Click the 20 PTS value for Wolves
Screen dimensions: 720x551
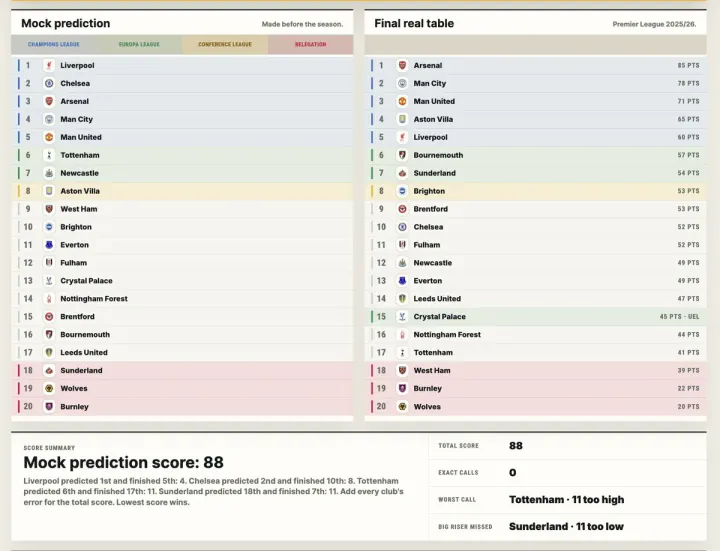[688, 406]
